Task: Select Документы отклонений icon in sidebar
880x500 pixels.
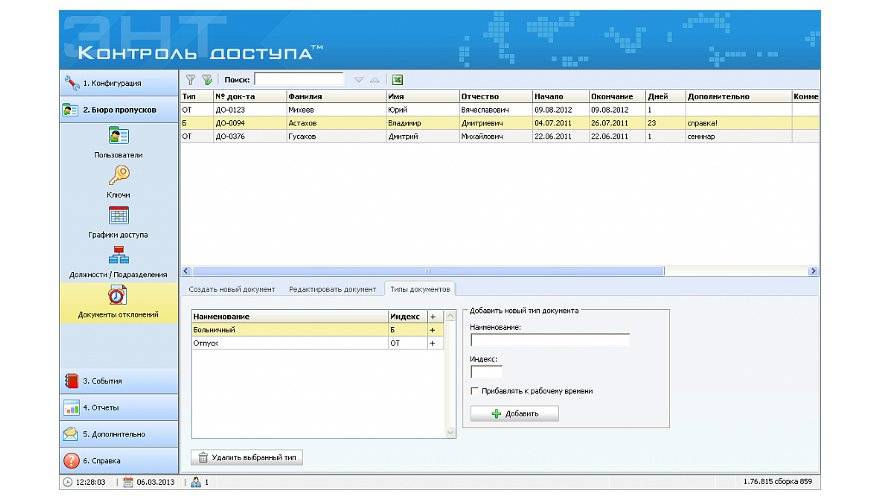Action: pos(118,296)
